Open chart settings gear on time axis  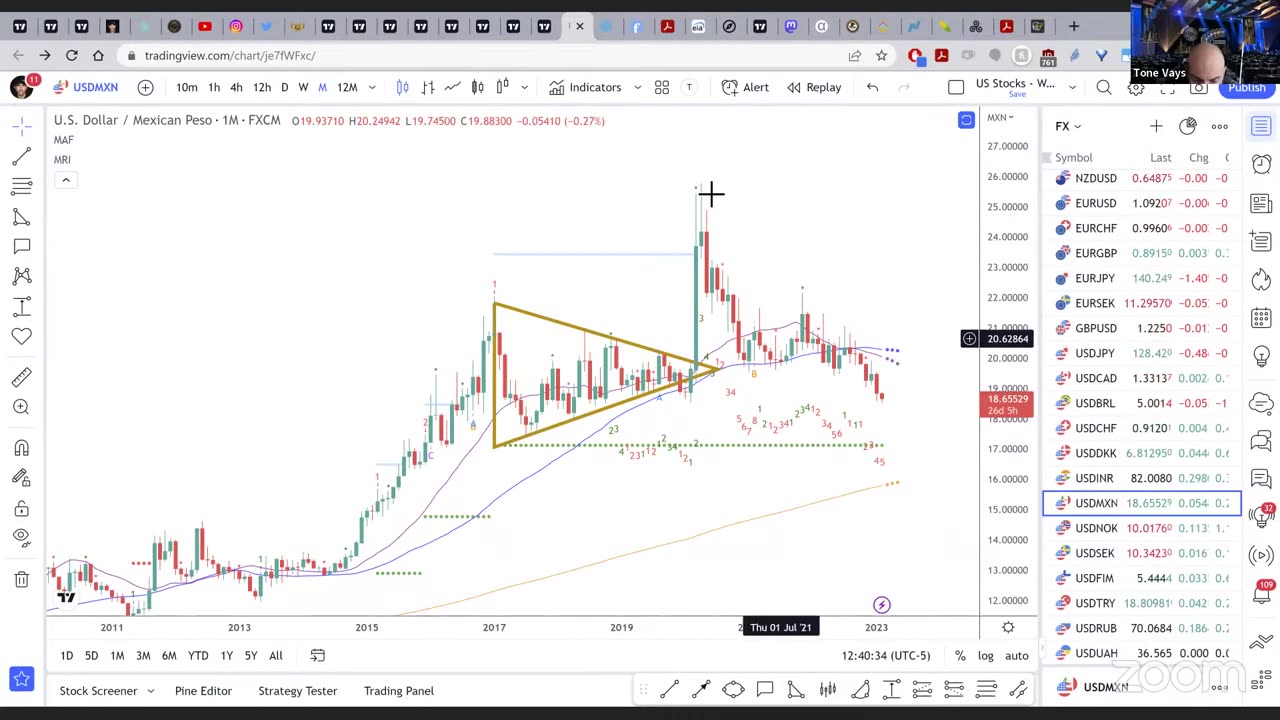coord(1008,627)
